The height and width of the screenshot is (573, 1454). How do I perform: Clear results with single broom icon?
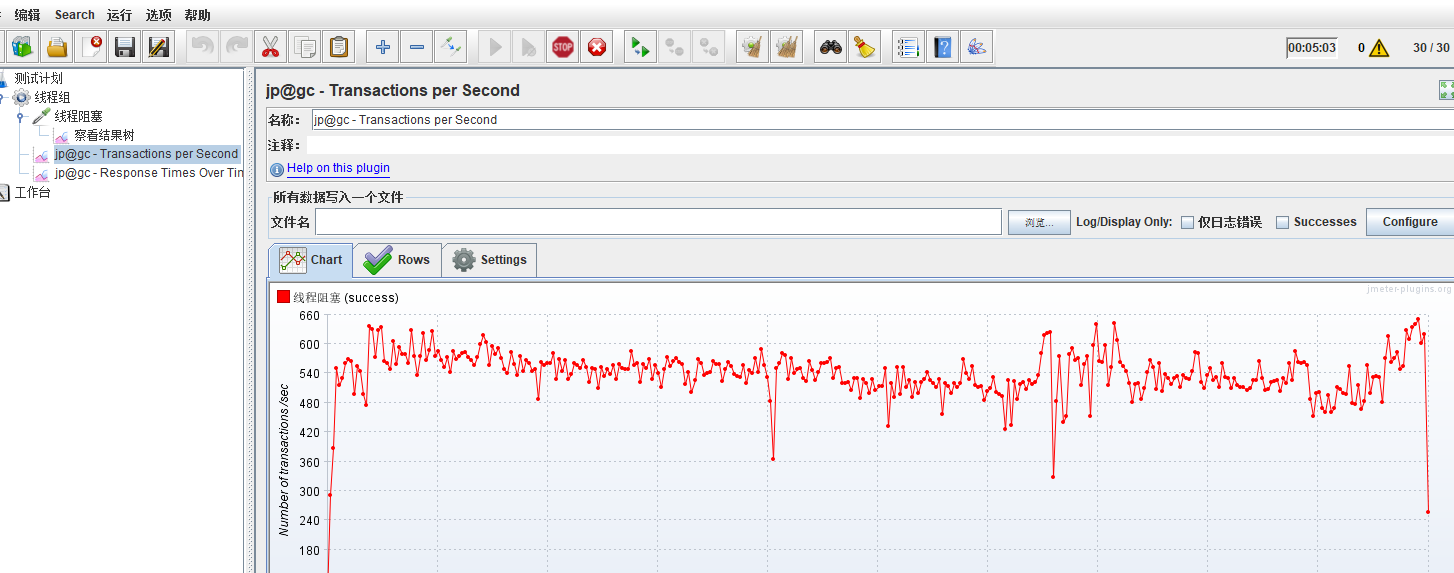(752, 46)
